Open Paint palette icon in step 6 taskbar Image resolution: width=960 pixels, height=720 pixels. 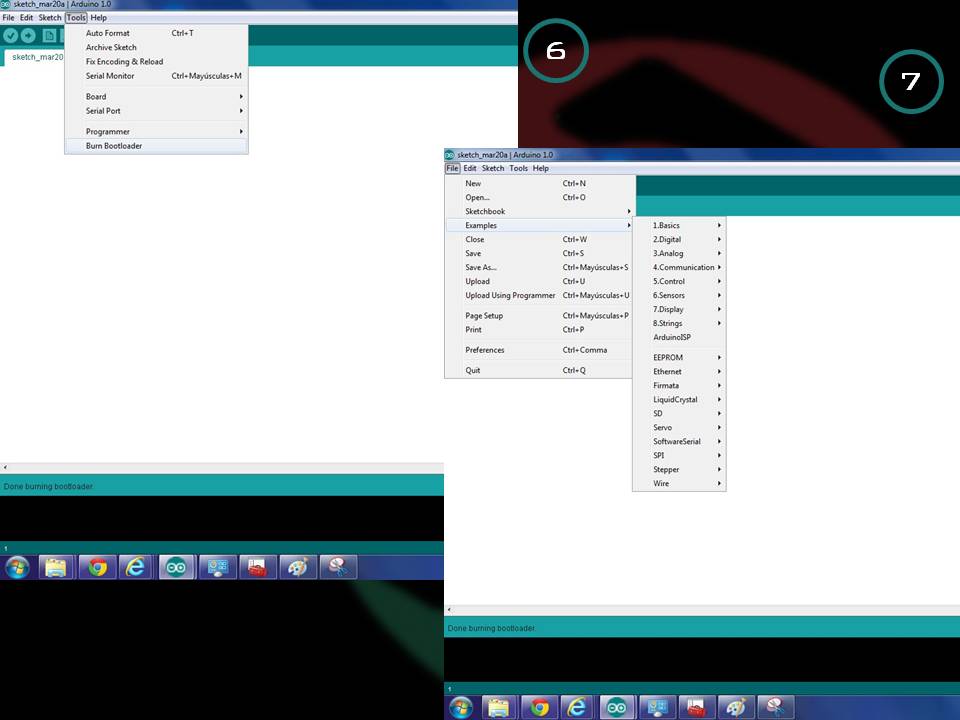click(298, 568)
